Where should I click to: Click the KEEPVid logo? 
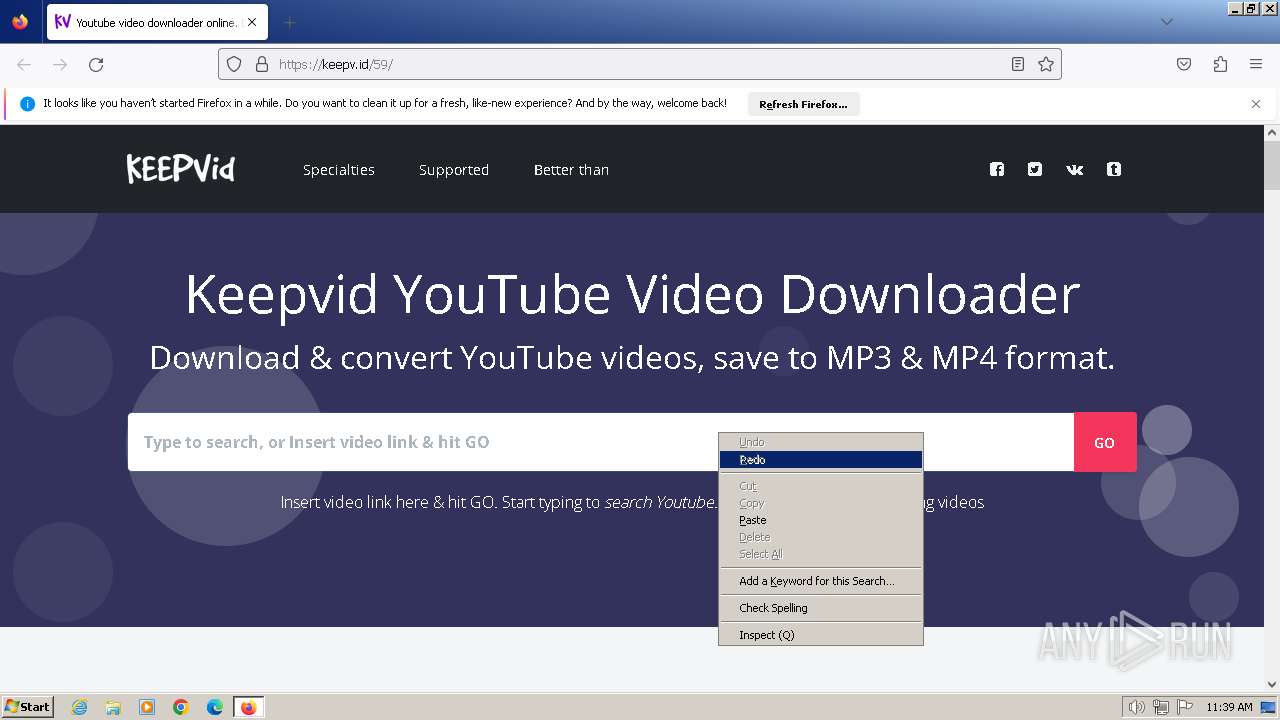click(x=181, y=169)
